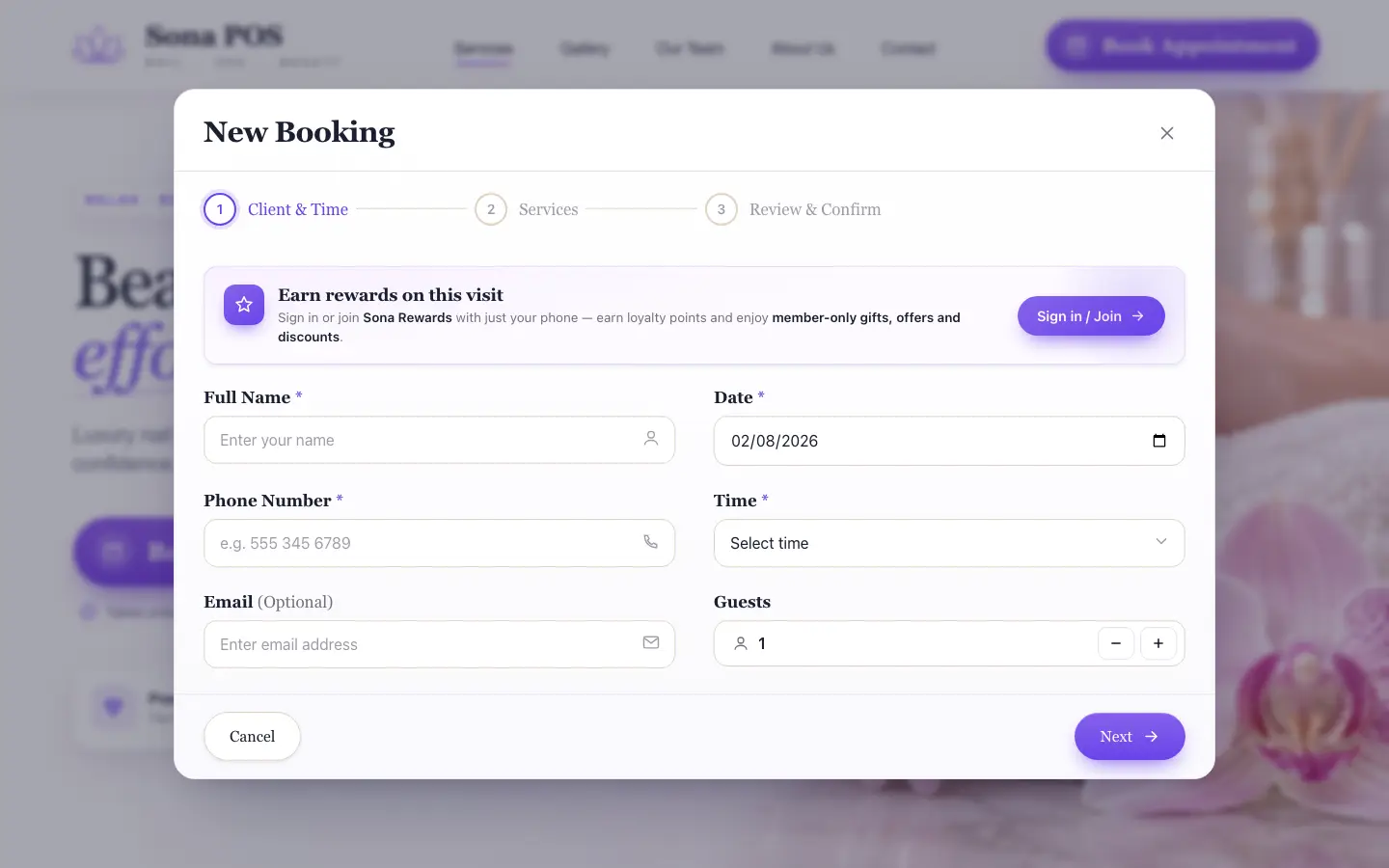The image size is (1389, 868).
Task: Click the person icon in Full Name field
Action: pos(651,439)
